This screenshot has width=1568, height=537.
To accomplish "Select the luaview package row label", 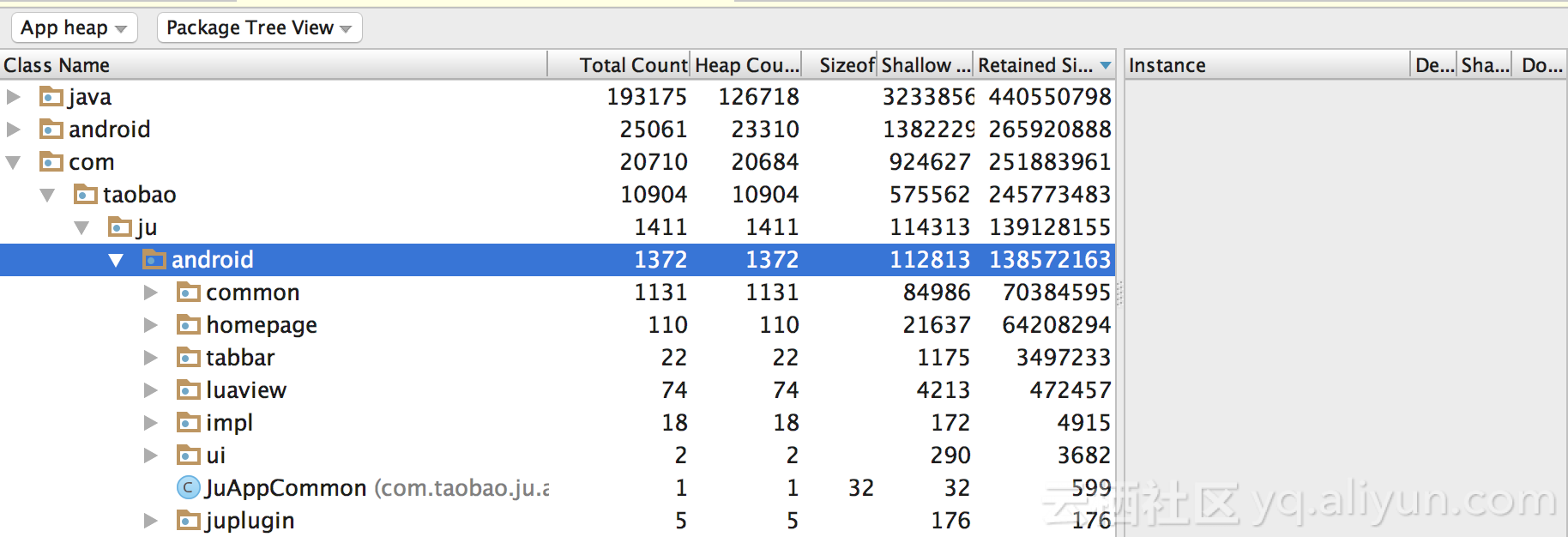I will click(246, 390).
